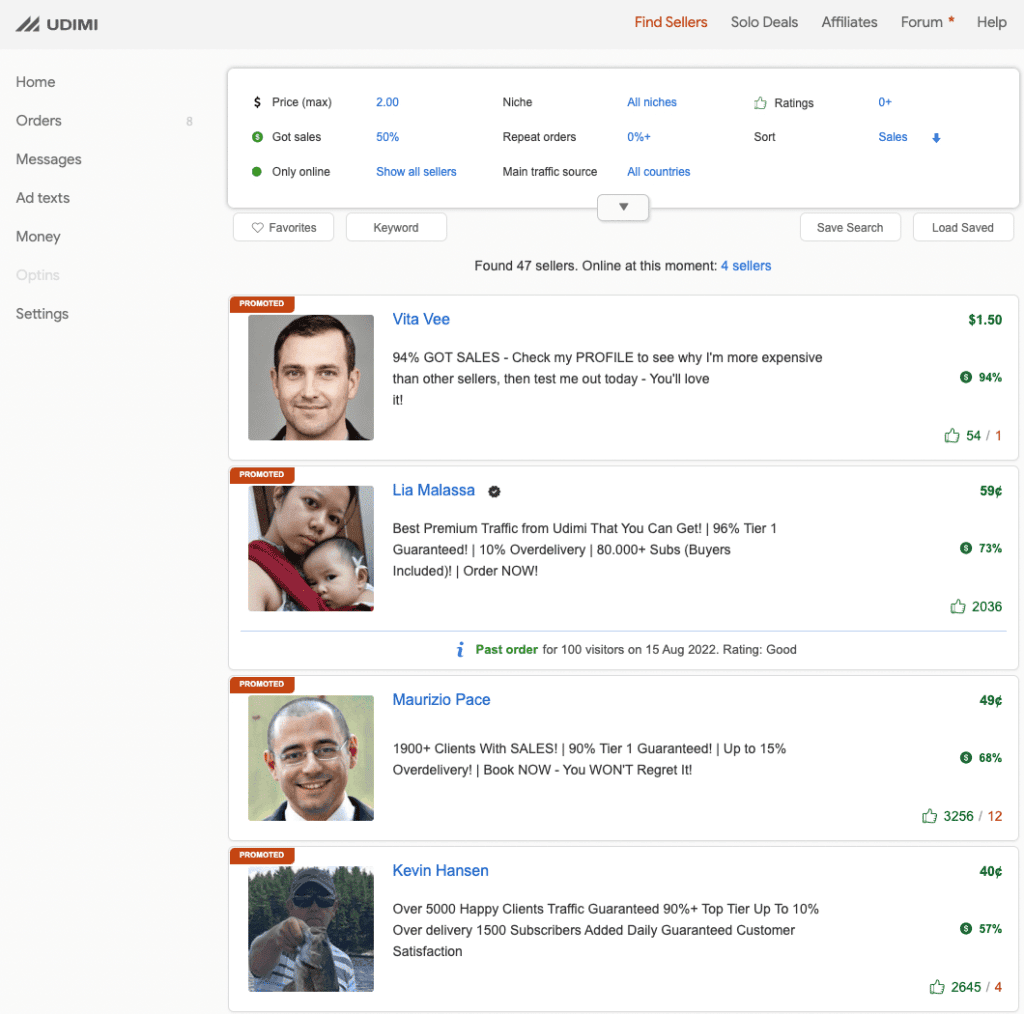This screenshot has height=1014, width=1024.
Task: Click the Keyword button
Action: (x=396, y=227)
